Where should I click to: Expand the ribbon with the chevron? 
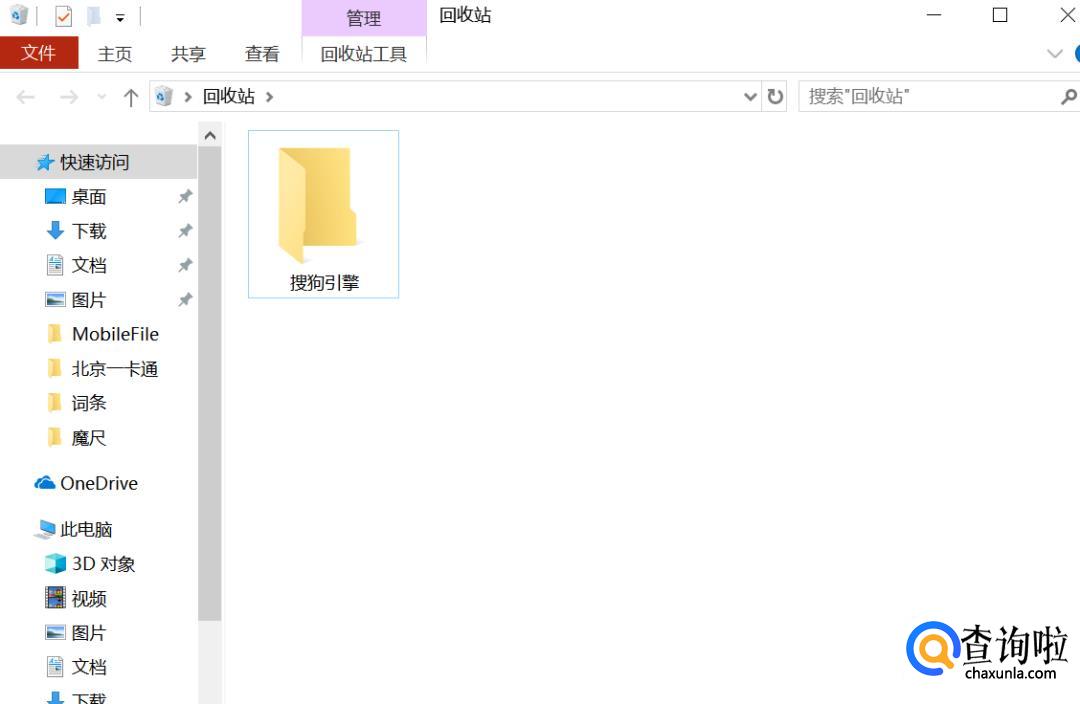coord(1055,54)
